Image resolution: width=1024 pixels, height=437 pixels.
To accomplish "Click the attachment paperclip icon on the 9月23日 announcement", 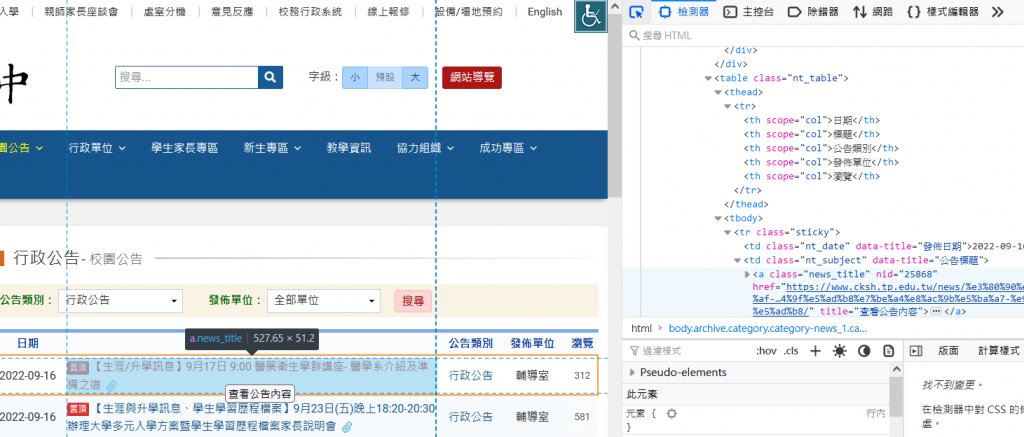I will tap(347, 427).
